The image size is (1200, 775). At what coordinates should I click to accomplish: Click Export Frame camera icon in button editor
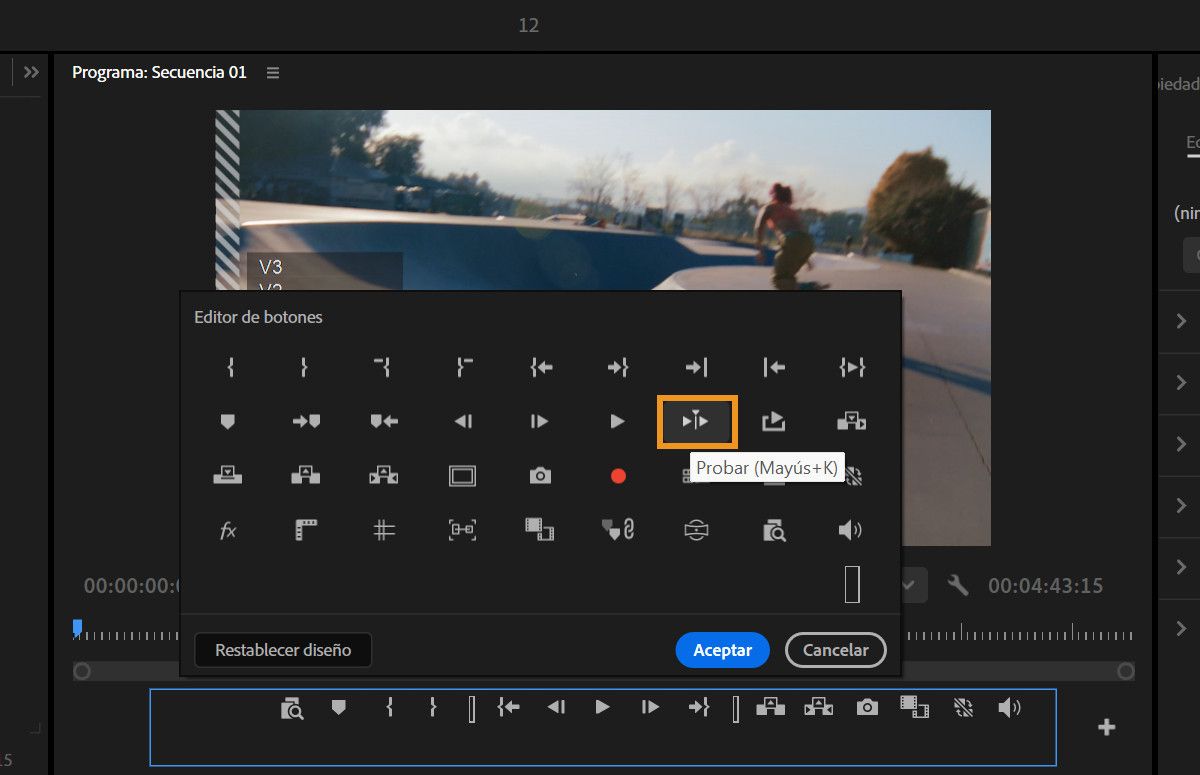[540, 476]
